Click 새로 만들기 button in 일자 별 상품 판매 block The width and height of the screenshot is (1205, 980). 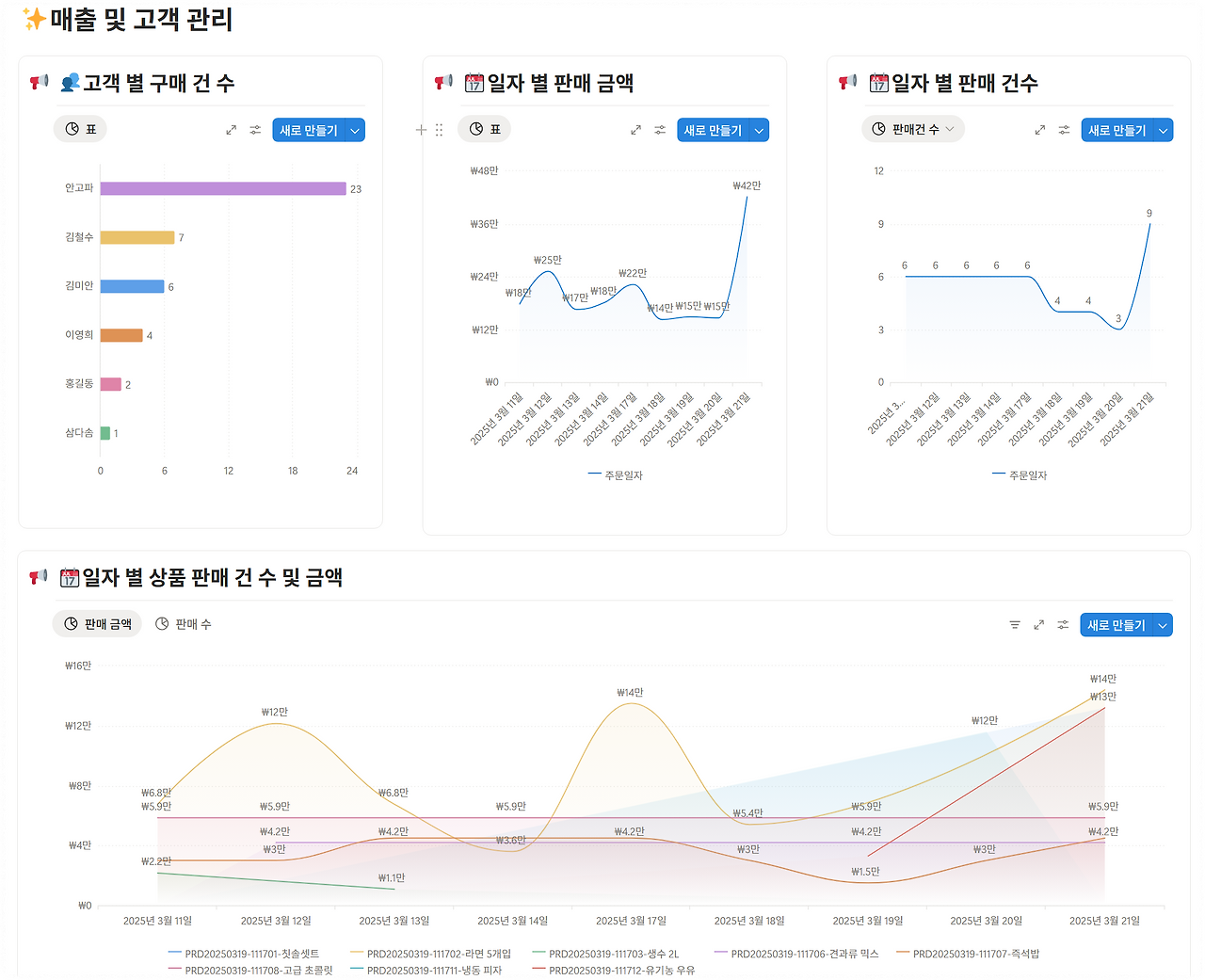click(x=1117, y=625)
